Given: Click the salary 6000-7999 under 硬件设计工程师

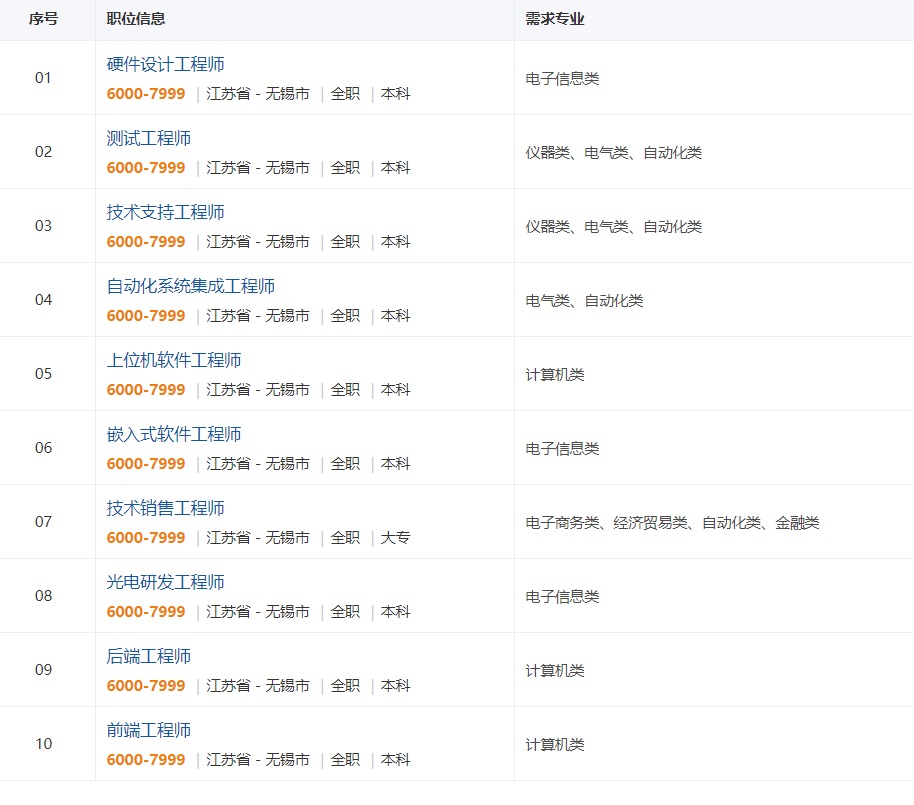Looking at the screenshot, I should (146, 94).
